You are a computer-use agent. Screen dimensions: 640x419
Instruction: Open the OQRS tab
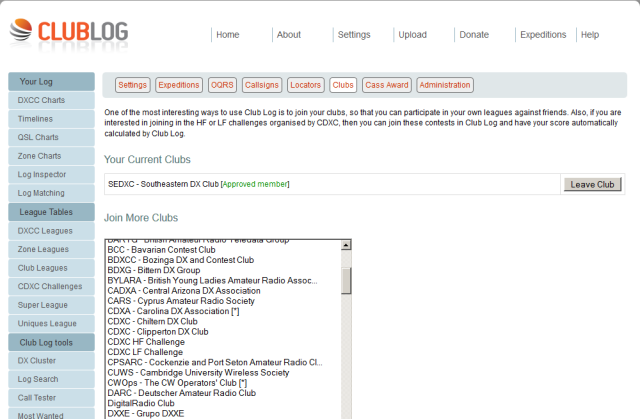[222, 85]
